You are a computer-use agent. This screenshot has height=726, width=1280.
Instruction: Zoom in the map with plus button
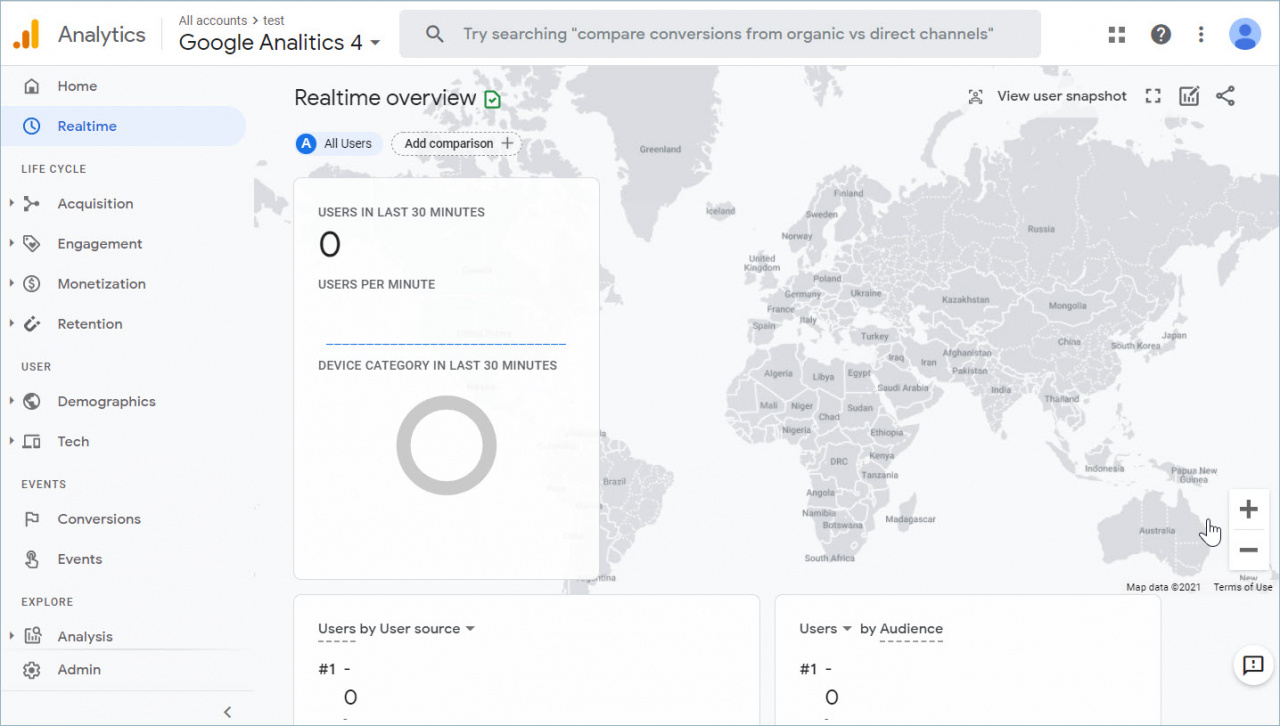(x=1248, y=510)
